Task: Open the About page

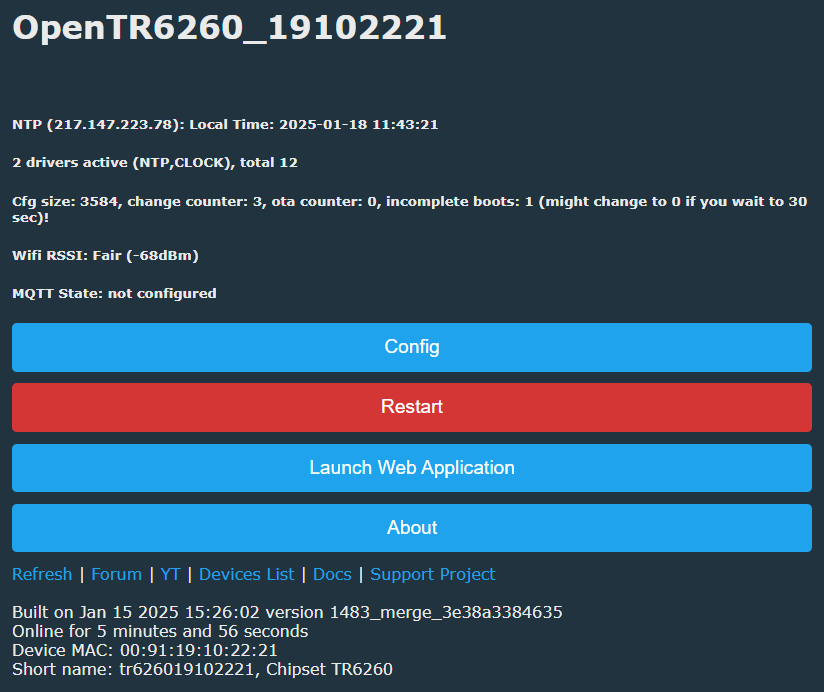Action: (x=411, y=528)
